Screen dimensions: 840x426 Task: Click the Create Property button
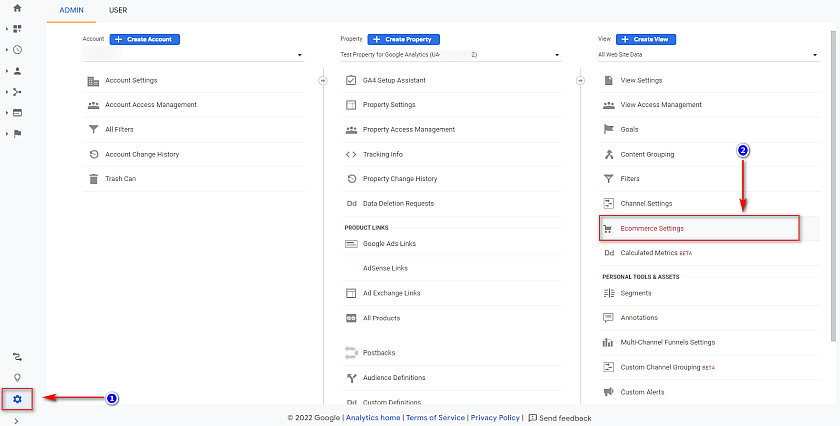click(403, 39)
